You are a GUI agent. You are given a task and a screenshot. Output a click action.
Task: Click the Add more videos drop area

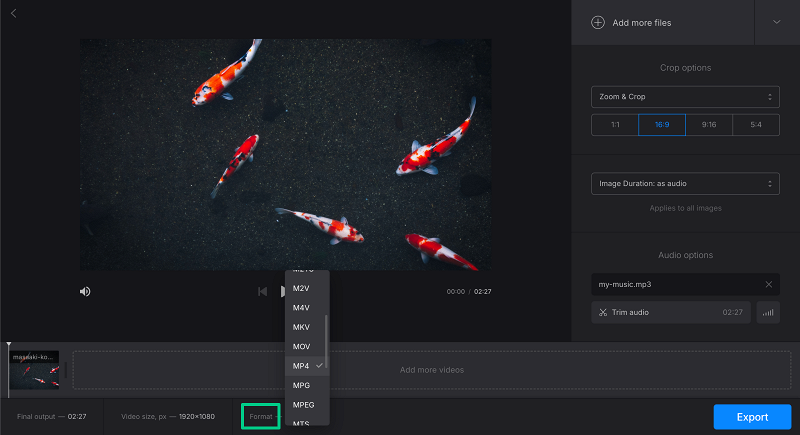click(432, 370)
